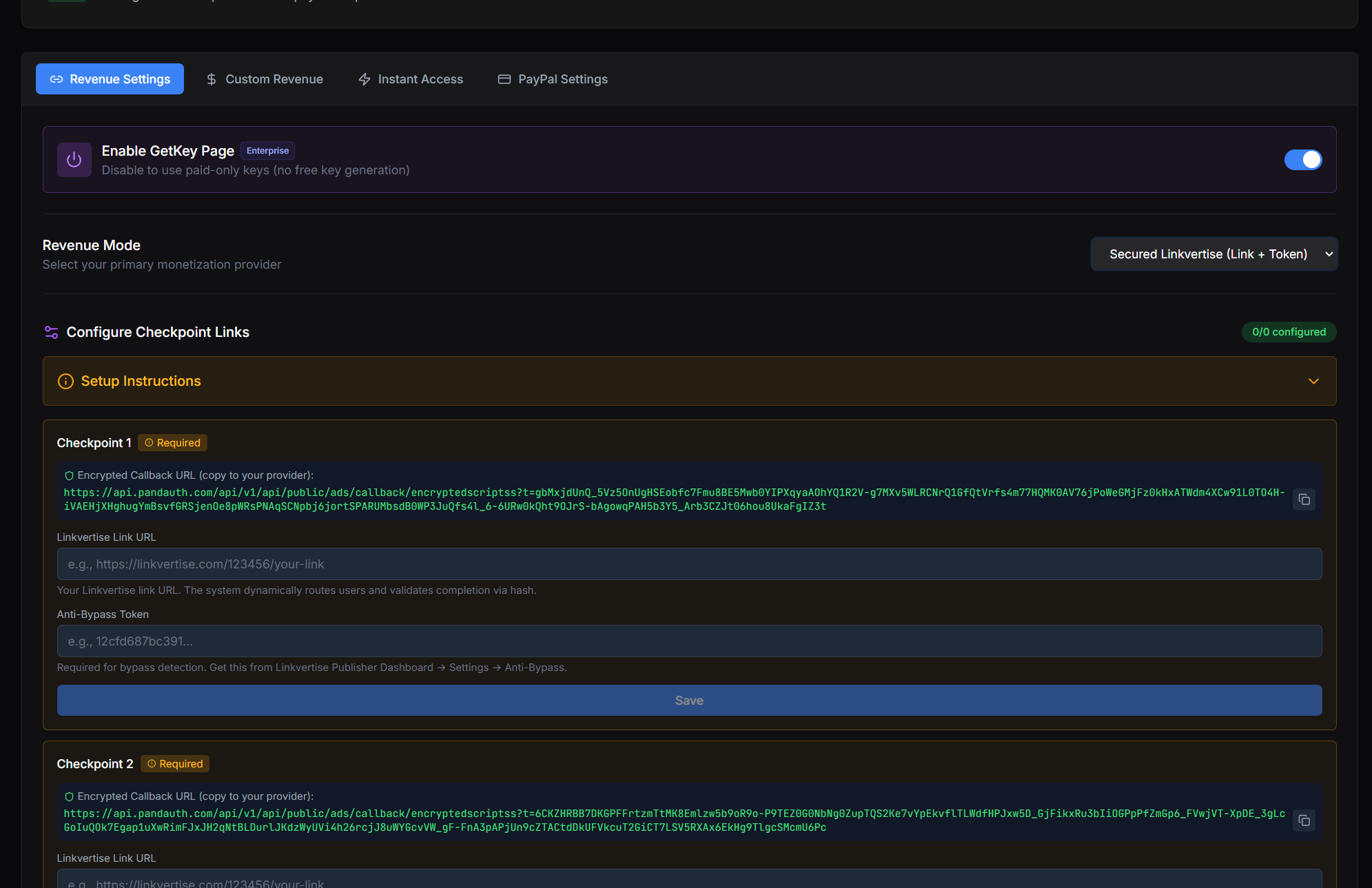Image resolution: width=1372 pixels, height=888 pixels.
Task: Click the card icon in PayPal Settings tab
Action: (x=504, y=79)
